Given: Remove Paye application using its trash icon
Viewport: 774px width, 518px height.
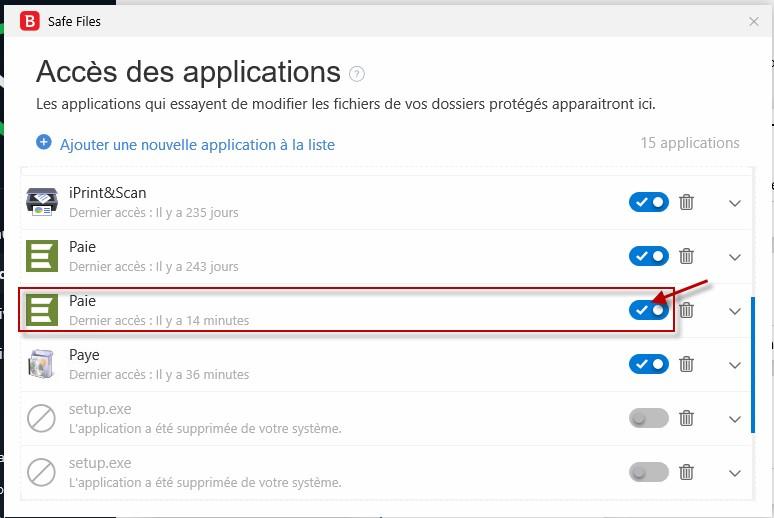Looking at the screenshot, I should (x=686, y=364).
